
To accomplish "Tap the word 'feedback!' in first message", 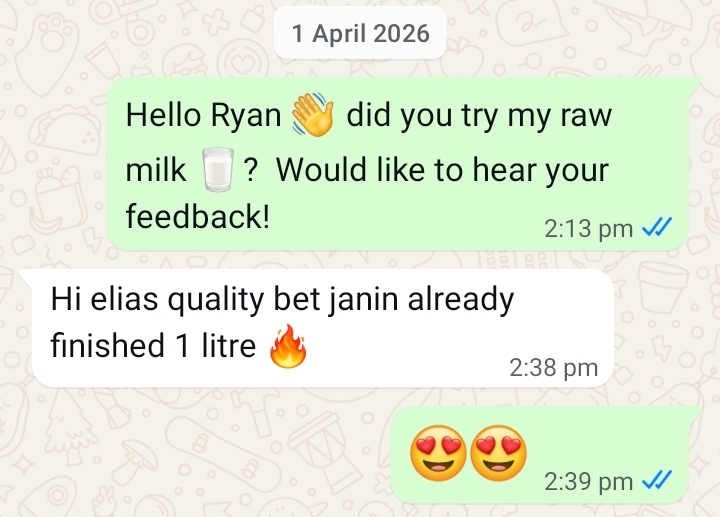I will point(197,216).
